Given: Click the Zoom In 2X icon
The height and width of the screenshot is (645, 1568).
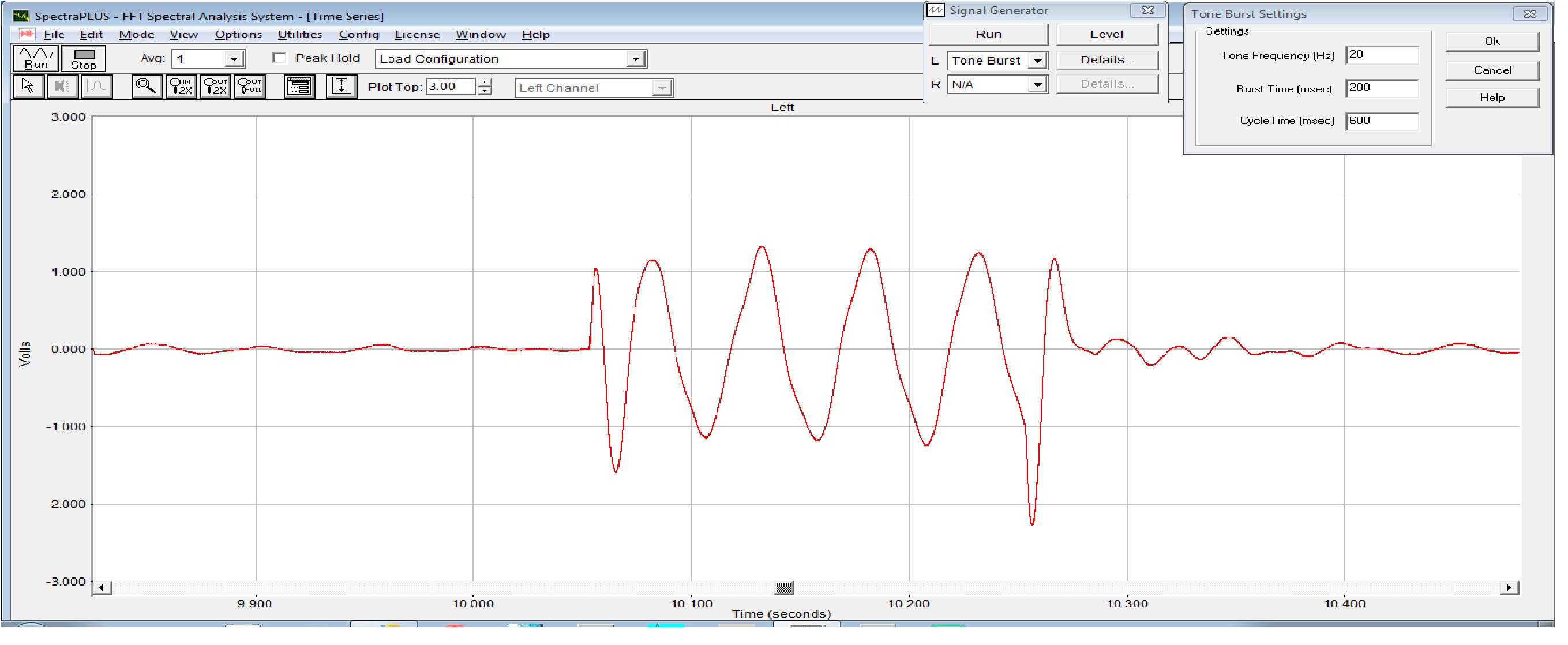Looking at the screenshot, I should (x=181, y=87).
